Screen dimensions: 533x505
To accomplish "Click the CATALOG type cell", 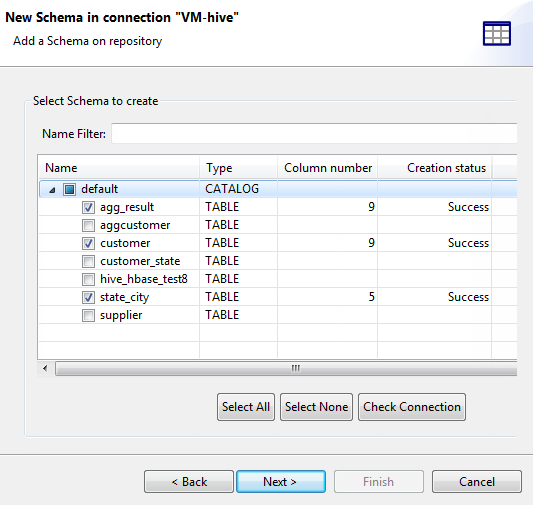I will (232, 189).
